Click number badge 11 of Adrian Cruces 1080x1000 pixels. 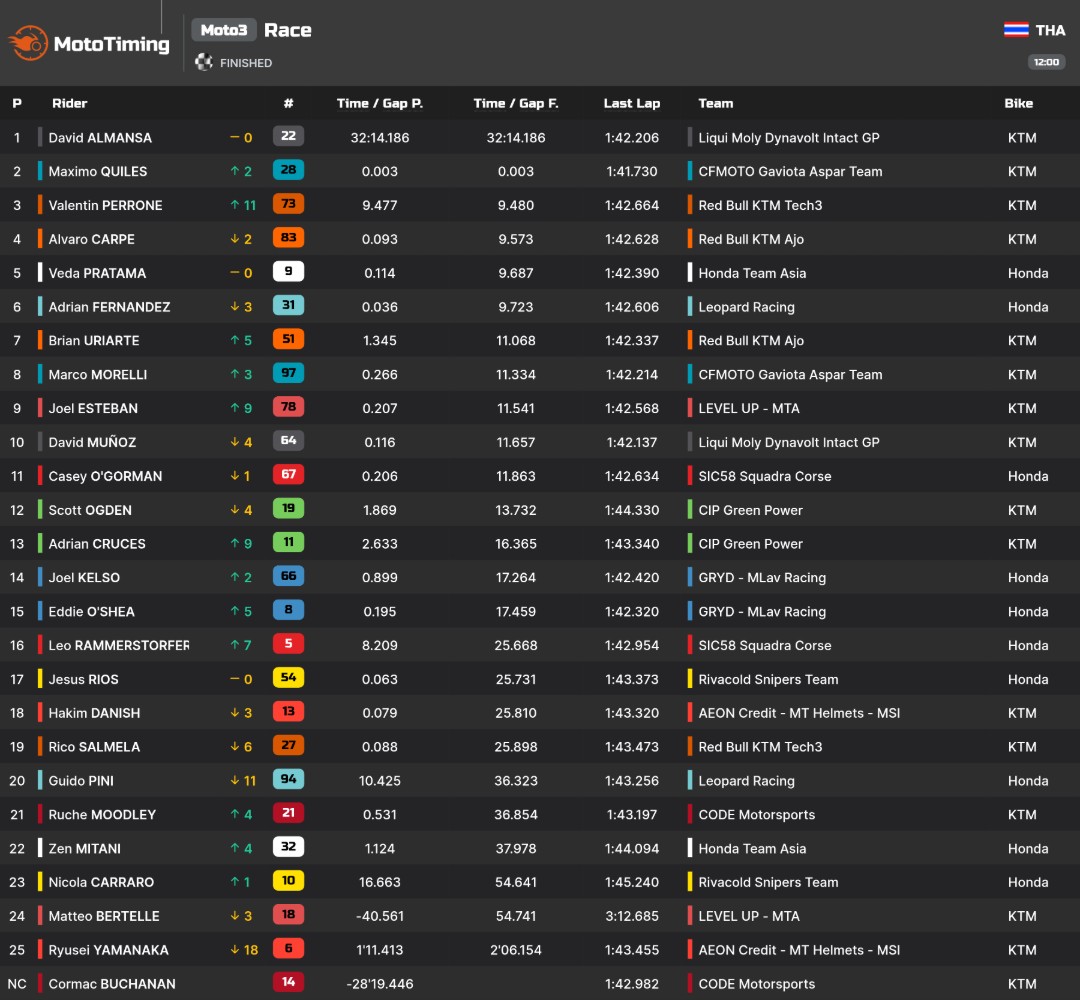(289, 542)
